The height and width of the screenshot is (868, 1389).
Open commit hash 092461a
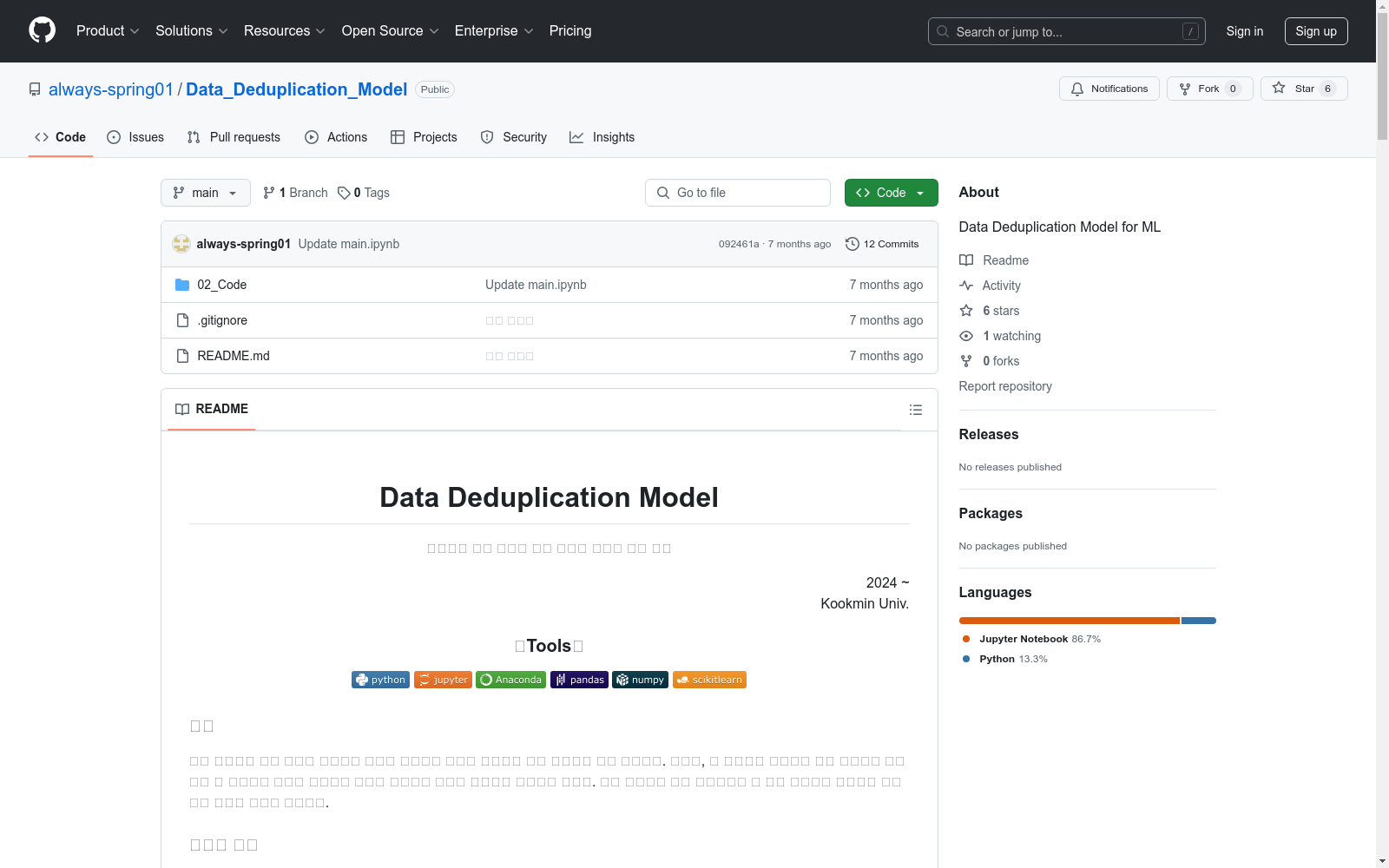(x=738, y=244)
